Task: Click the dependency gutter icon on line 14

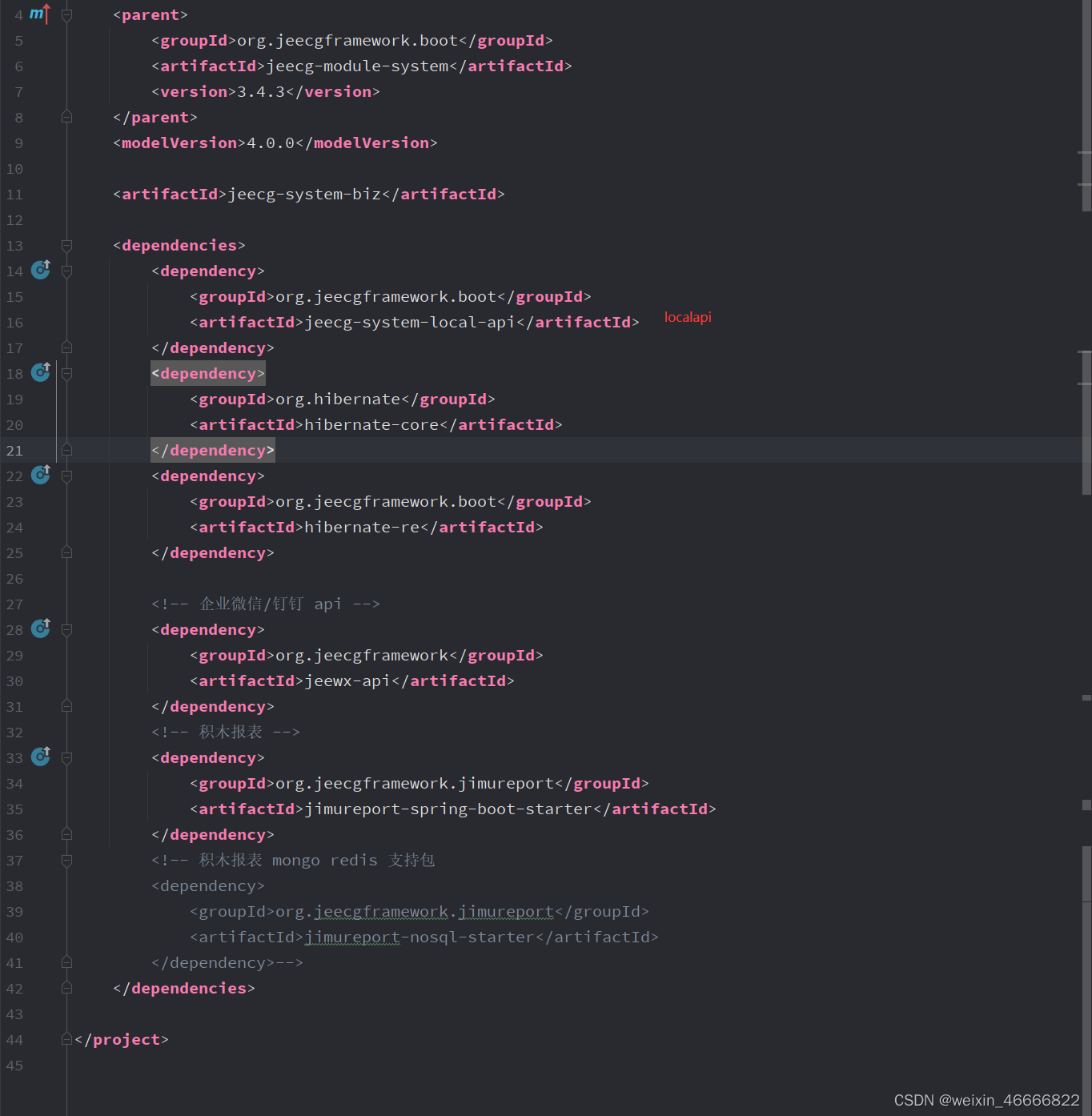Action: pyautogui.click(x=41, y=270)
